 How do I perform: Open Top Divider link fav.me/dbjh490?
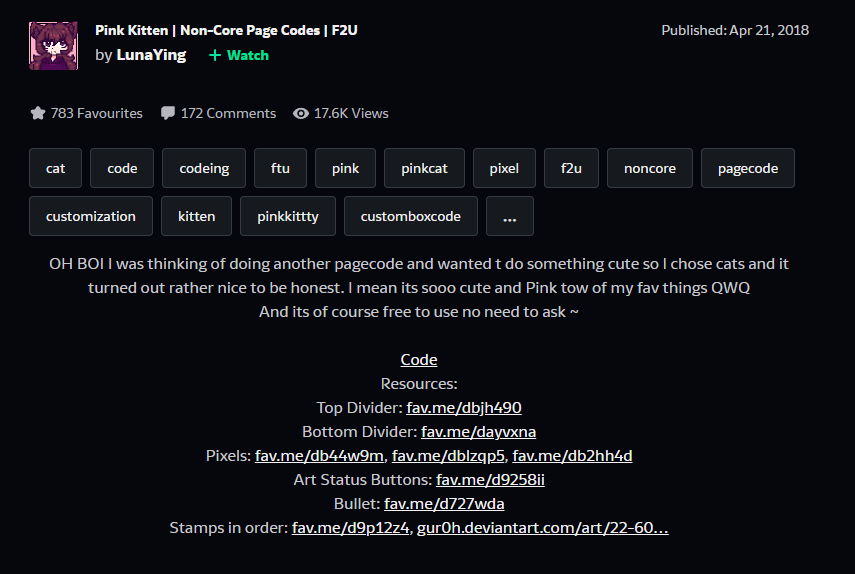tap(464, 408)
